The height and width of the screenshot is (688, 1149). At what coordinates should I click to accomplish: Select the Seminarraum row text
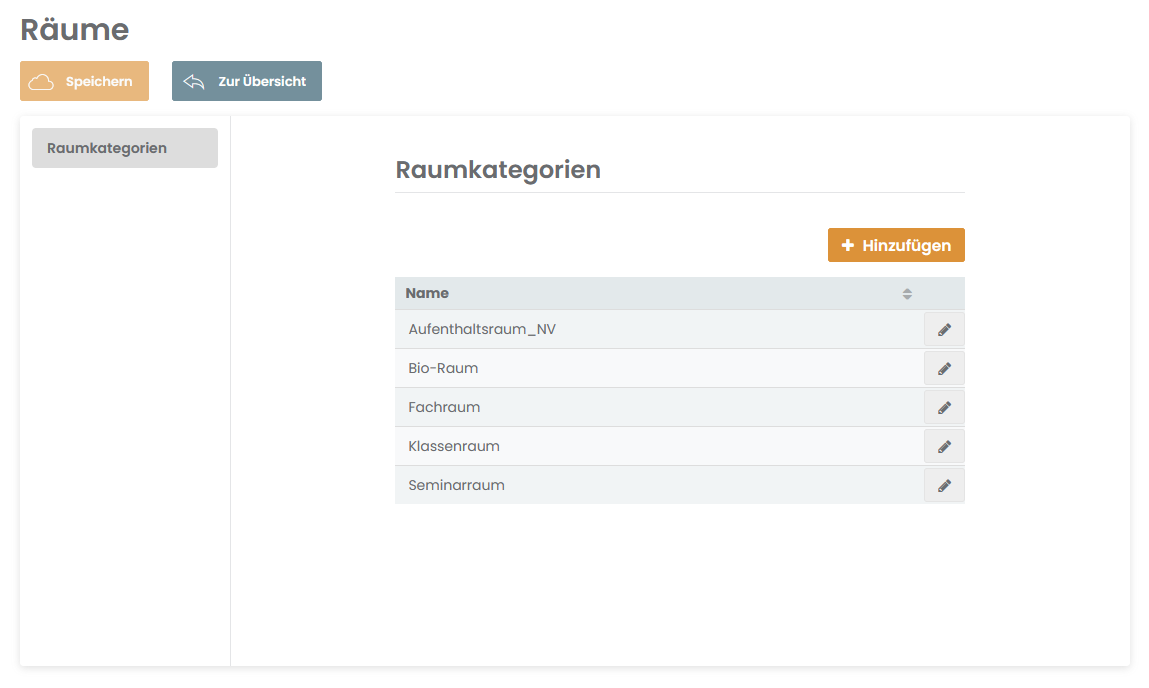(457, 485)
